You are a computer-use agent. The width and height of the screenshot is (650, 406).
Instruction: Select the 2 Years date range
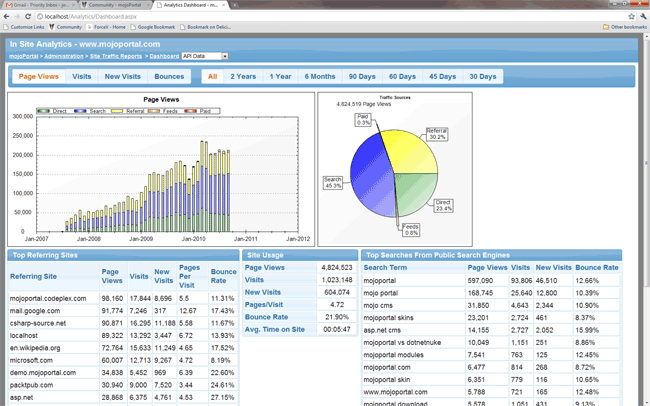(x=243, y=76)
